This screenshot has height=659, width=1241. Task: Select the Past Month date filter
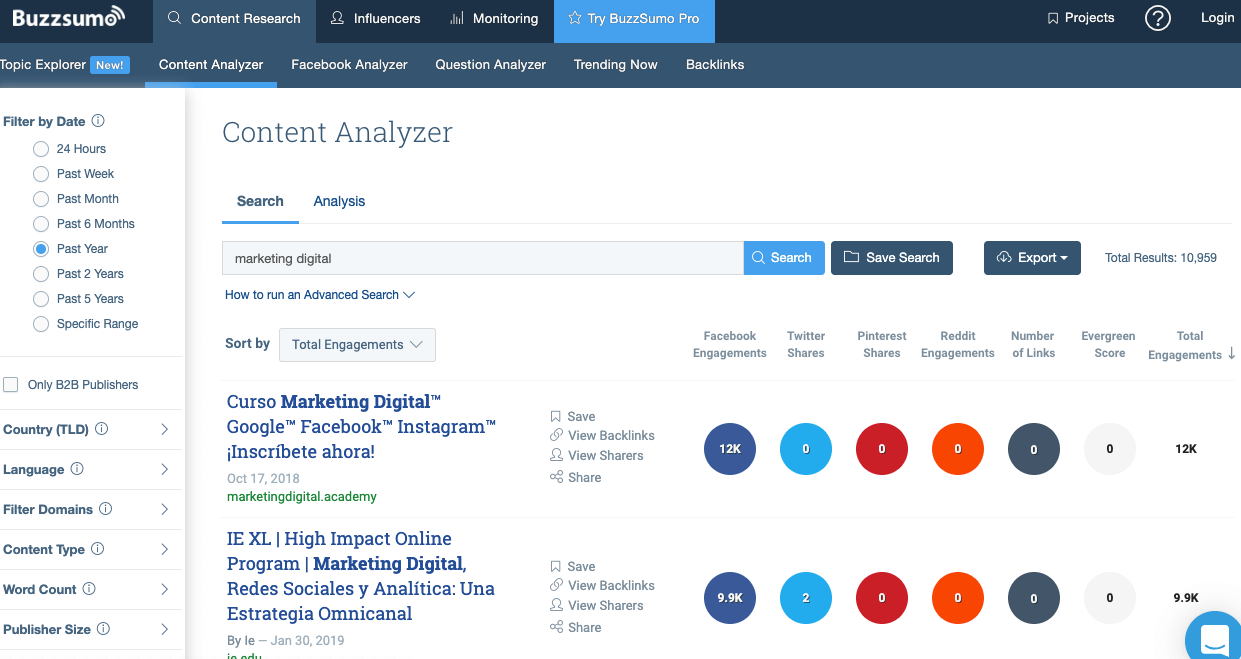pos(40,198)
